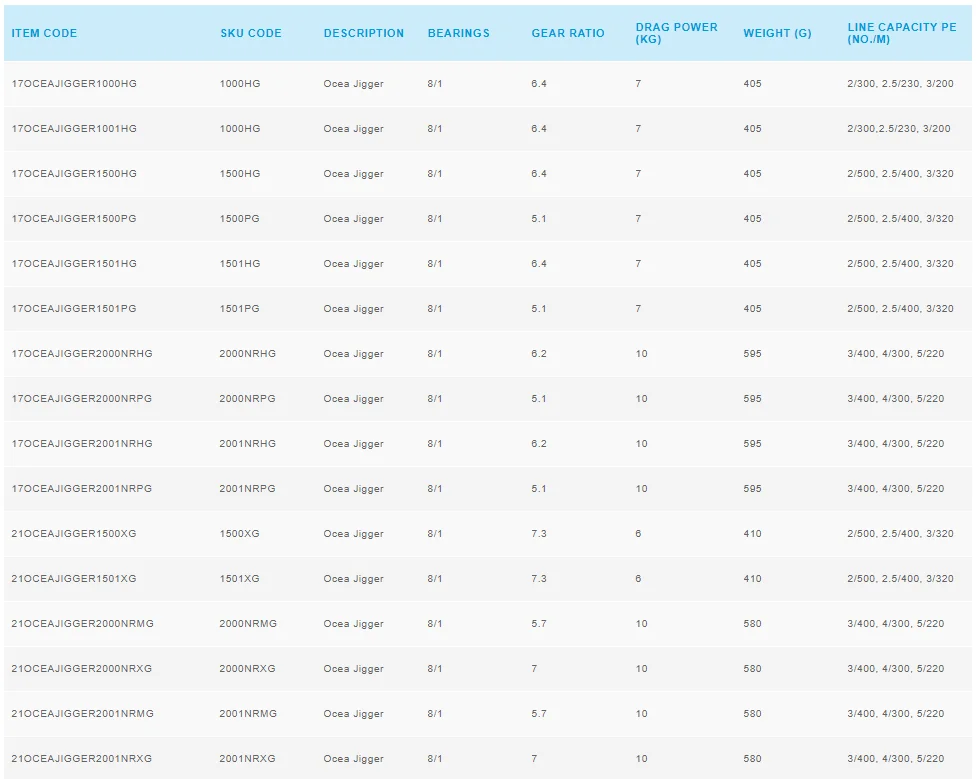Click Ocea Jigger description in 2000NRMG row
The height and width of the screenshot is (779, 977).
tap(353, 624)
